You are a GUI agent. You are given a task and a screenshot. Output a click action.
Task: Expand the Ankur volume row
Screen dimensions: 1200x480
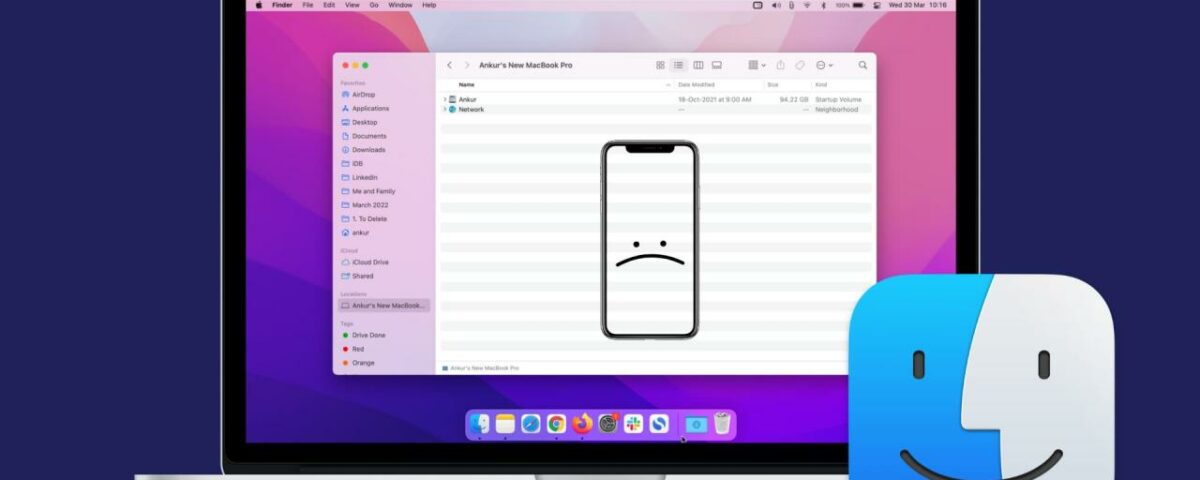click(444, 99)
